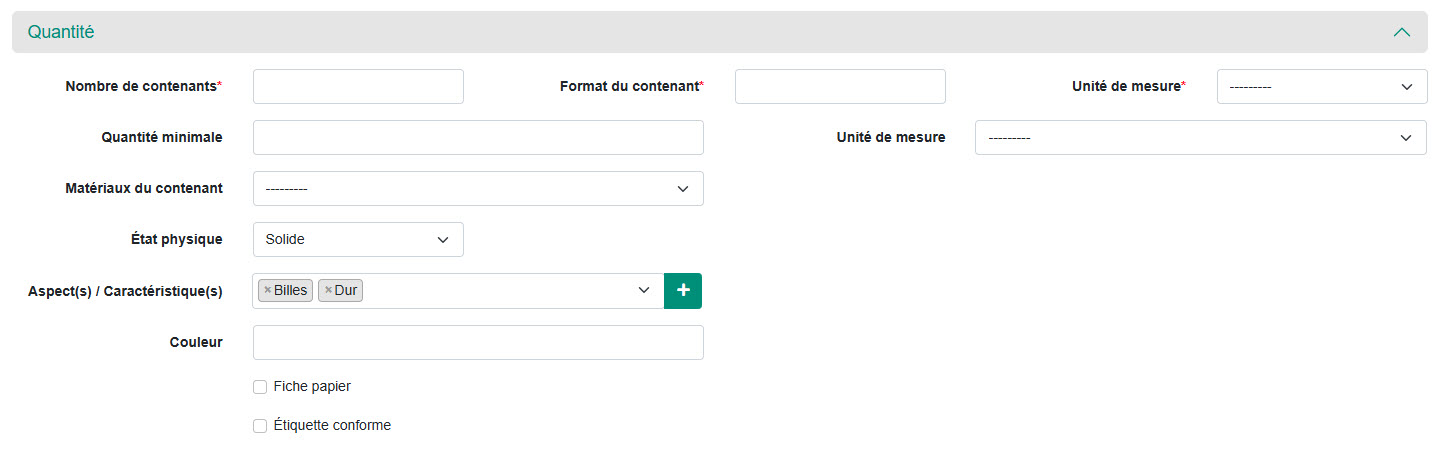Collapse the Quantité section with the chevron

[x=1402, y=32]
